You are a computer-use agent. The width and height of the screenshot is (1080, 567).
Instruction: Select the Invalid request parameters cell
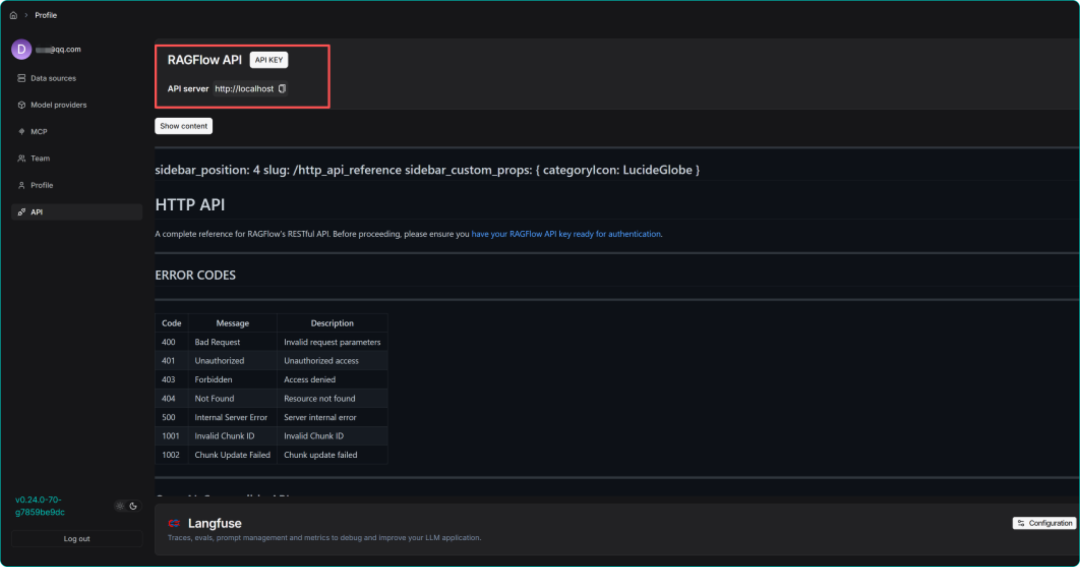click(x=332, y=342)
